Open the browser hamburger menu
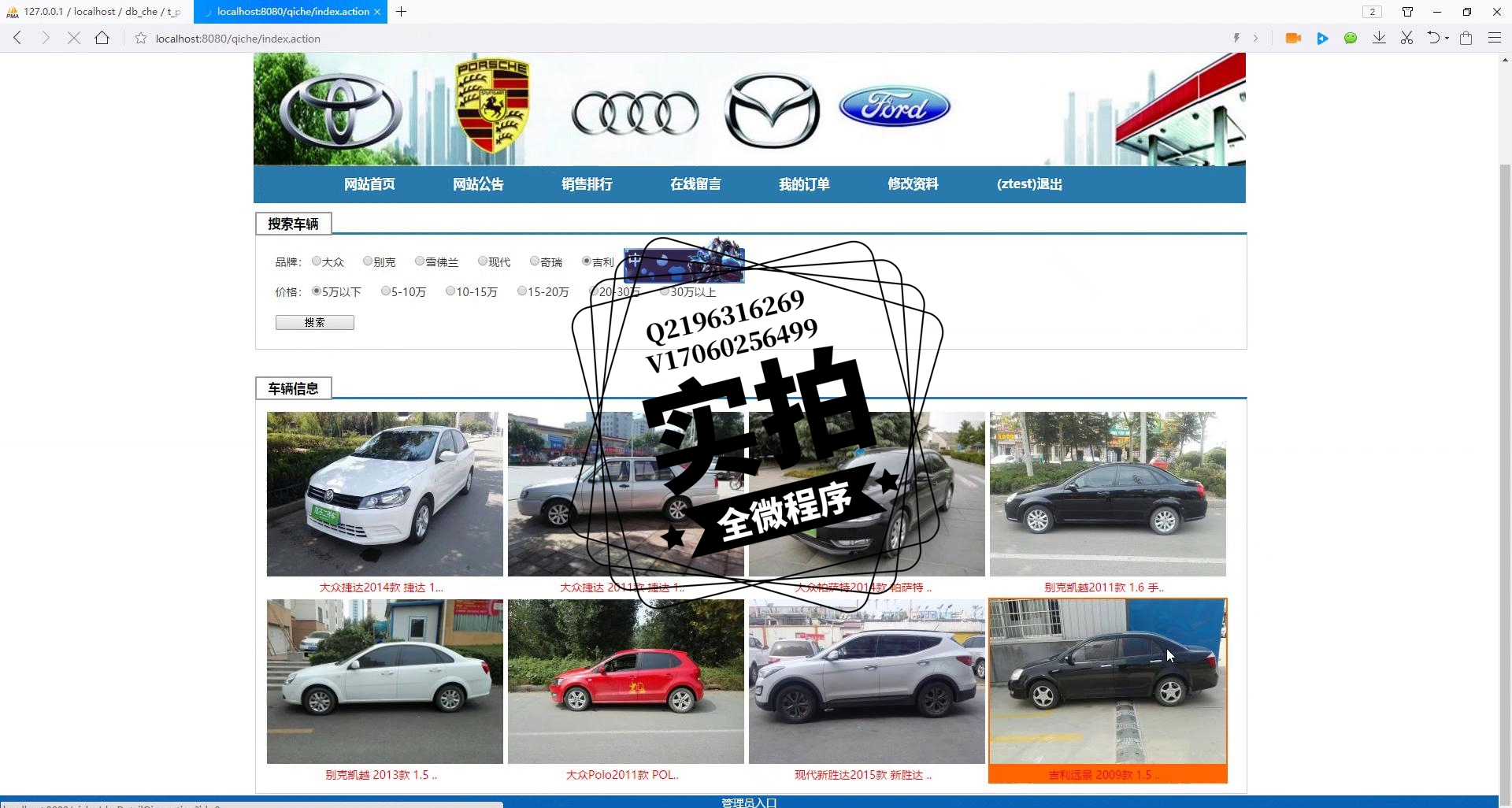 click(1494, 38)
